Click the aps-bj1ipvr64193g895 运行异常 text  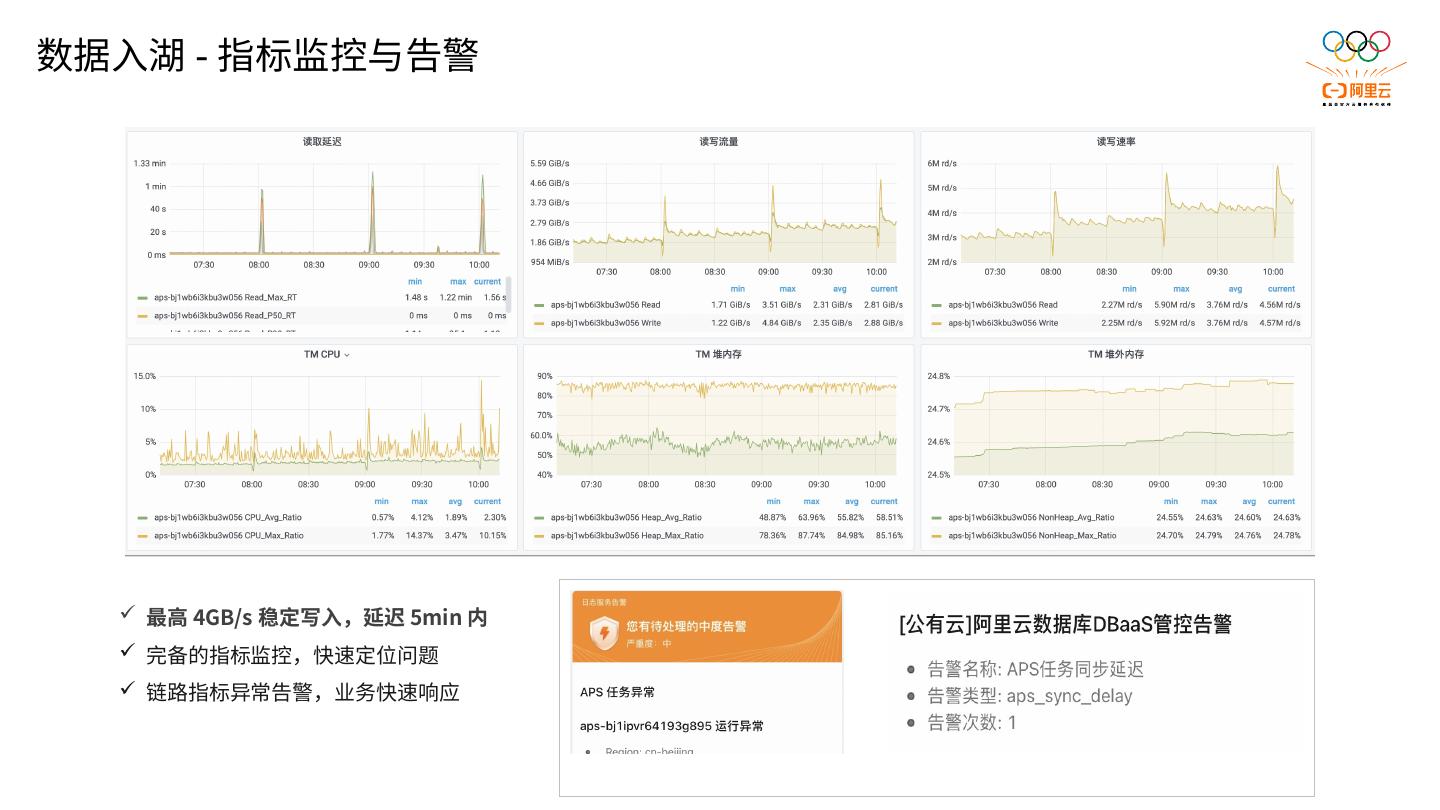[x=671, y=726]
